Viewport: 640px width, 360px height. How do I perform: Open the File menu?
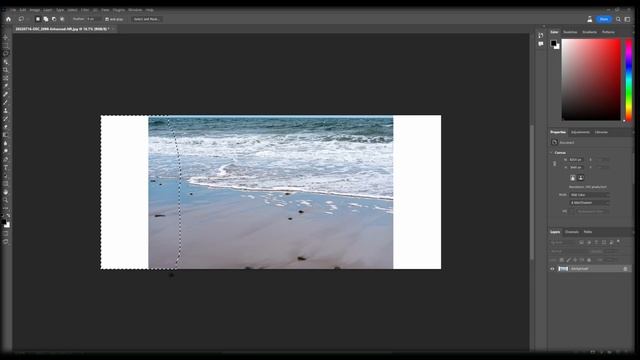(13, 10)
